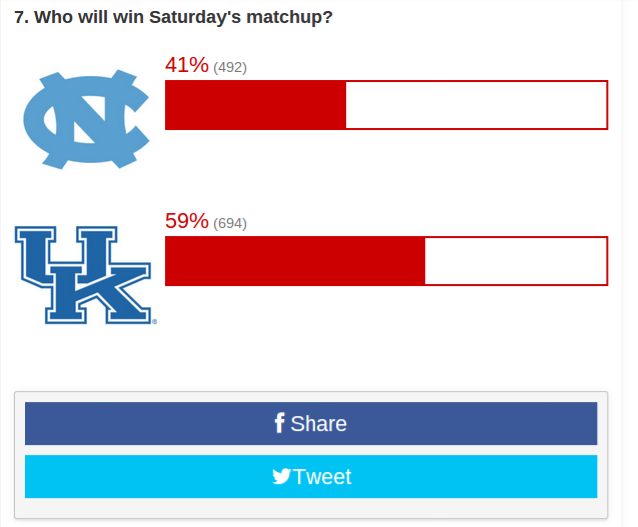Click the 59% result label
This screenshot has width=638, height=527.
(x=187, y=221)
